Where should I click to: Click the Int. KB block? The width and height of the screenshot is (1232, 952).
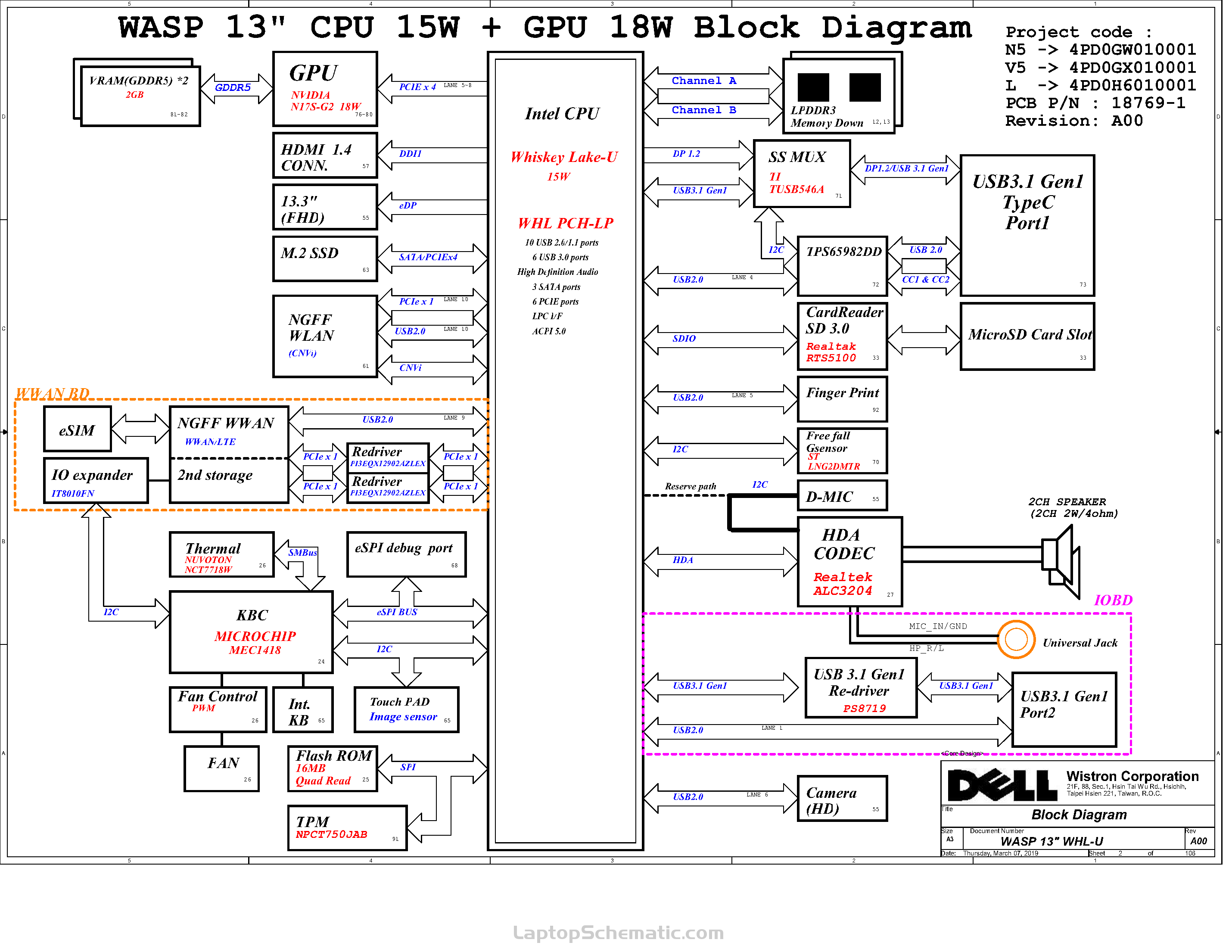pos(303,710)
